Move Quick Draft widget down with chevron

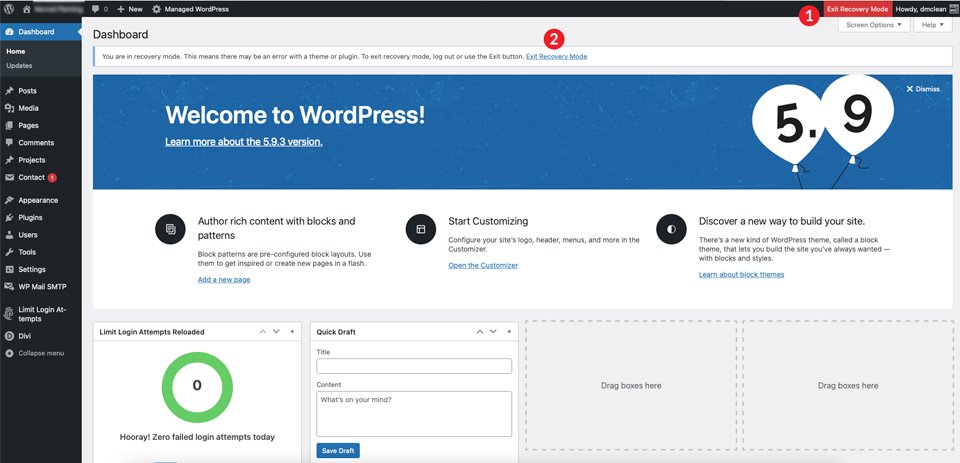pos(493,331)
